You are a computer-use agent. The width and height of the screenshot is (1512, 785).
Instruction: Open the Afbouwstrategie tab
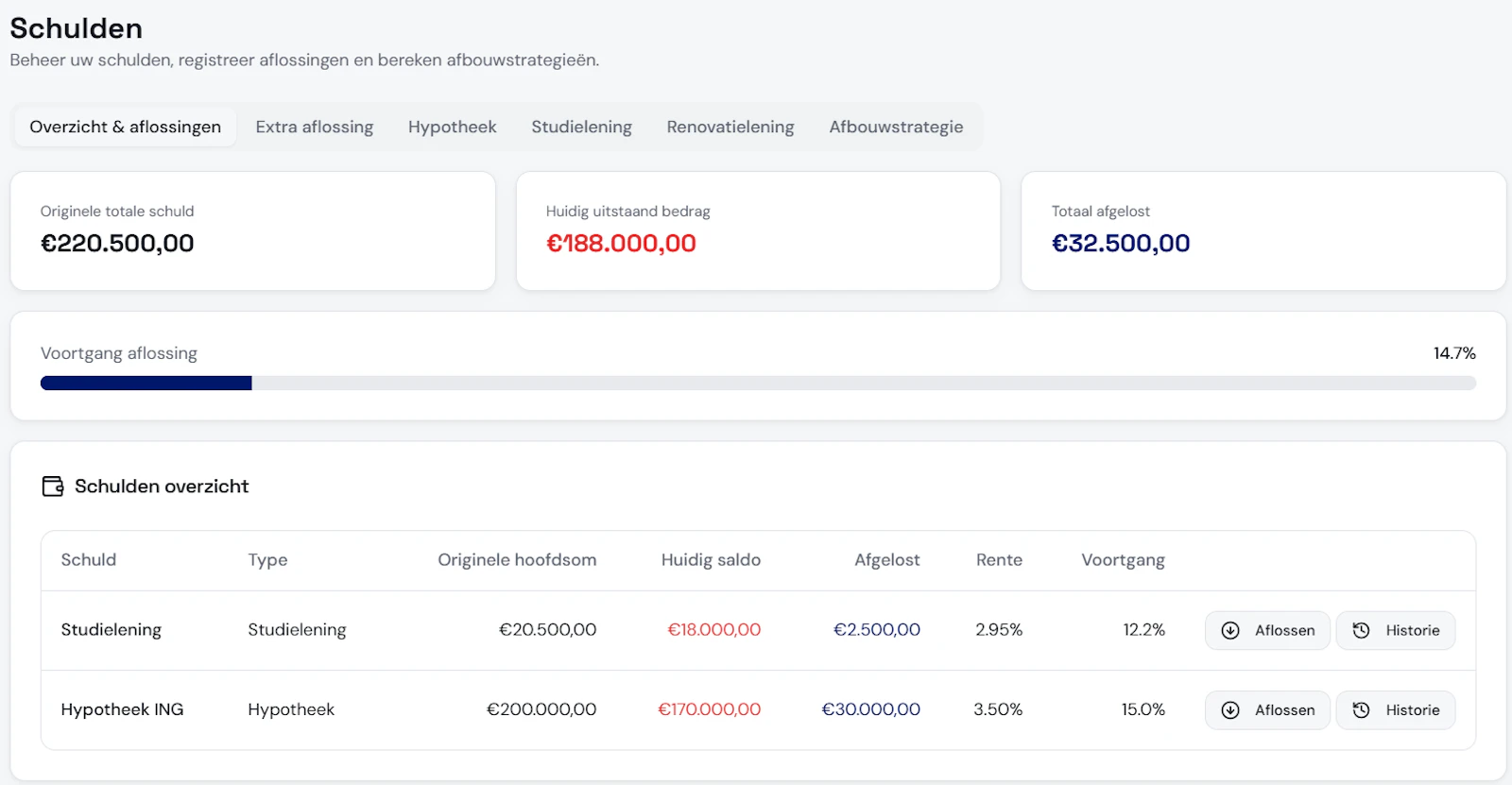pyautogui.click(x=896, y=127)
